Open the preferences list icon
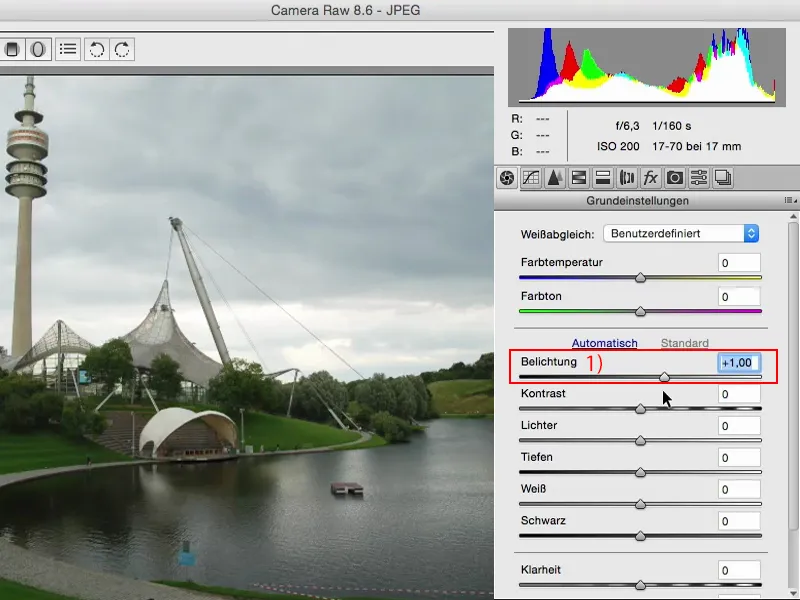Screen dimensions: 800x600 (x=68, y=49)
